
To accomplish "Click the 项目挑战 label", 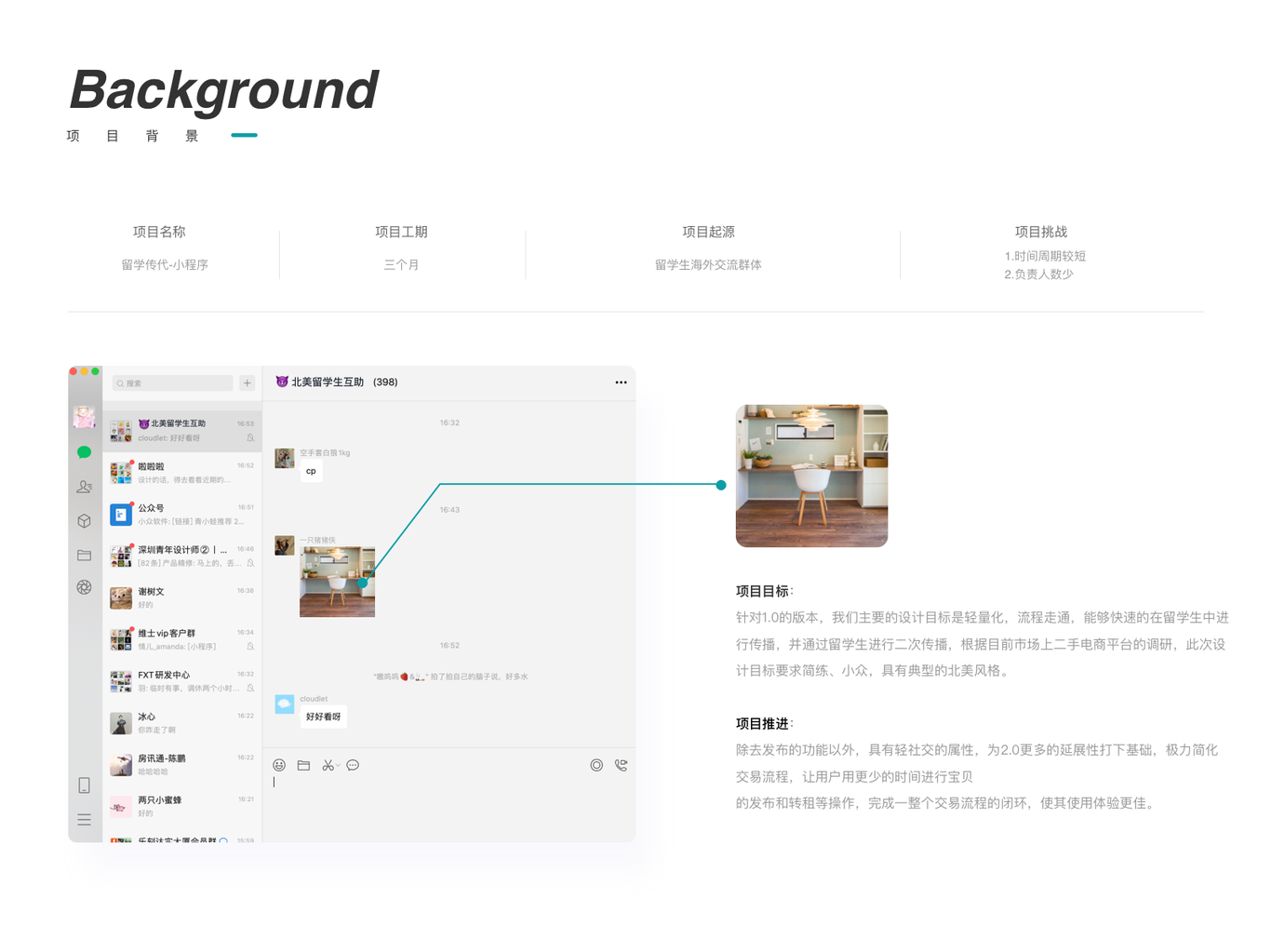I will pos(1041,232).
